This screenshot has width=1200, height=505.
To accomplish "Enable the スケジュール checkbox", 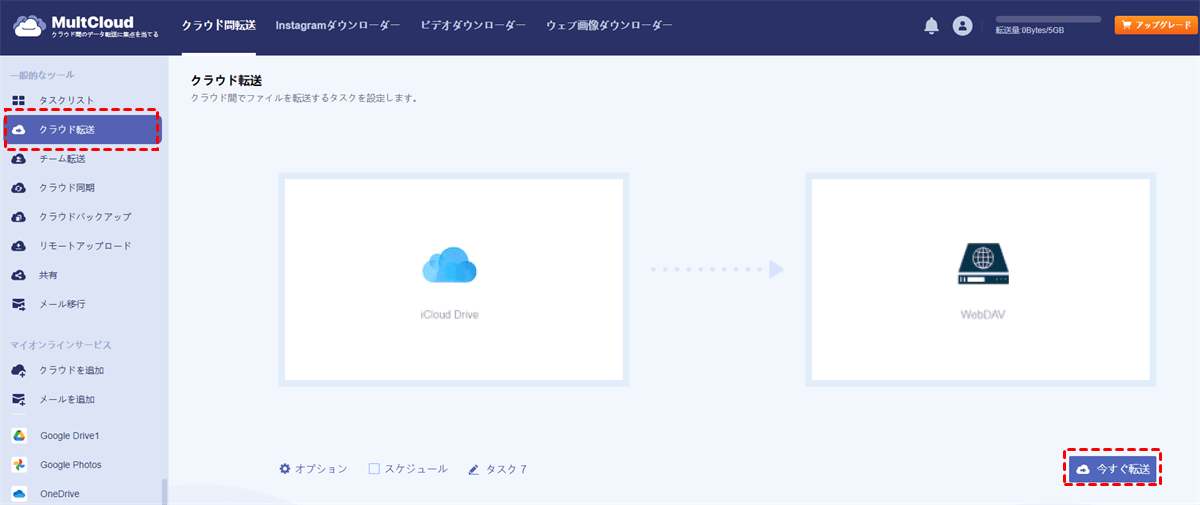I will point(374,469).
